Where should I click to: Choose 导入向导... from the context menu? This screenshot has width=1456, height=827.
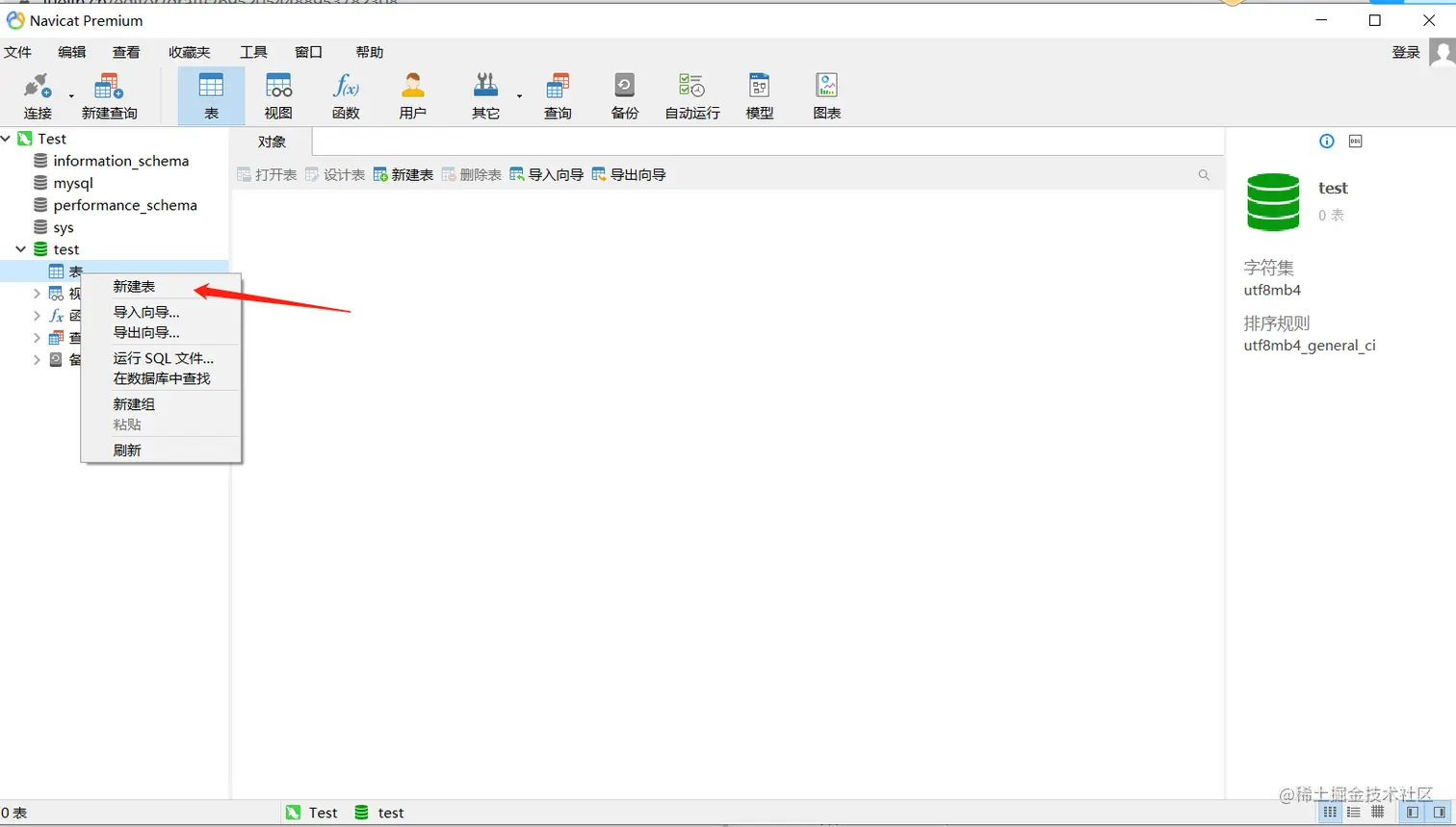pos(161,312)
